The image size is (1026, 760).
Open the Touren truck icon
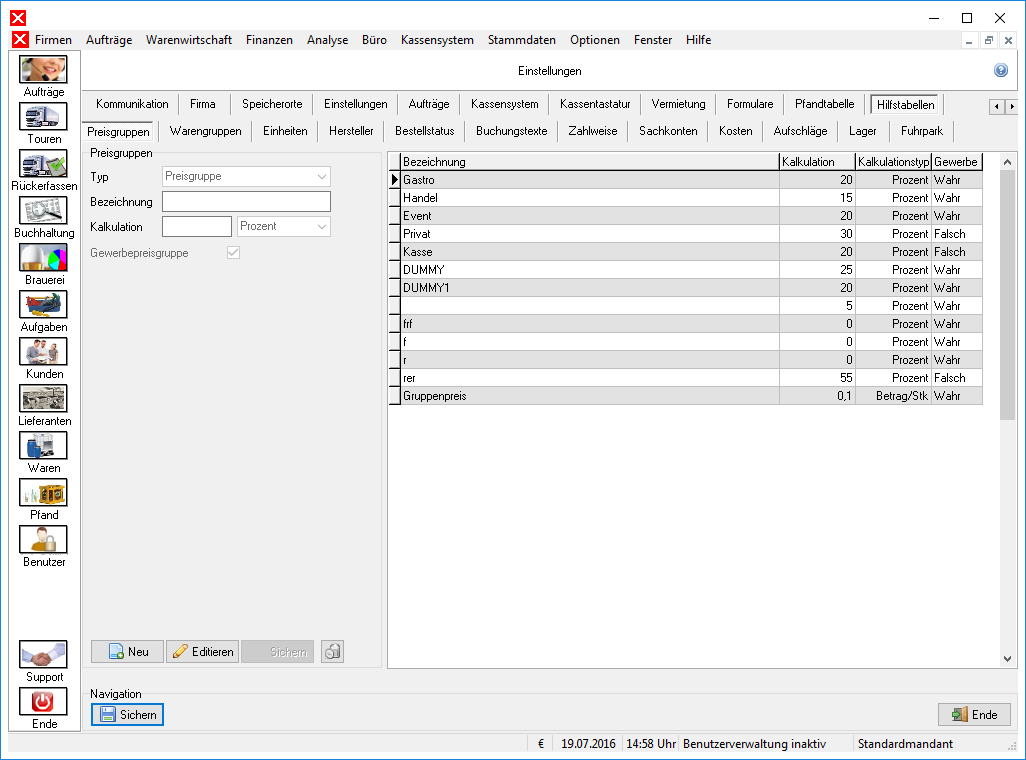coord(43,117)
